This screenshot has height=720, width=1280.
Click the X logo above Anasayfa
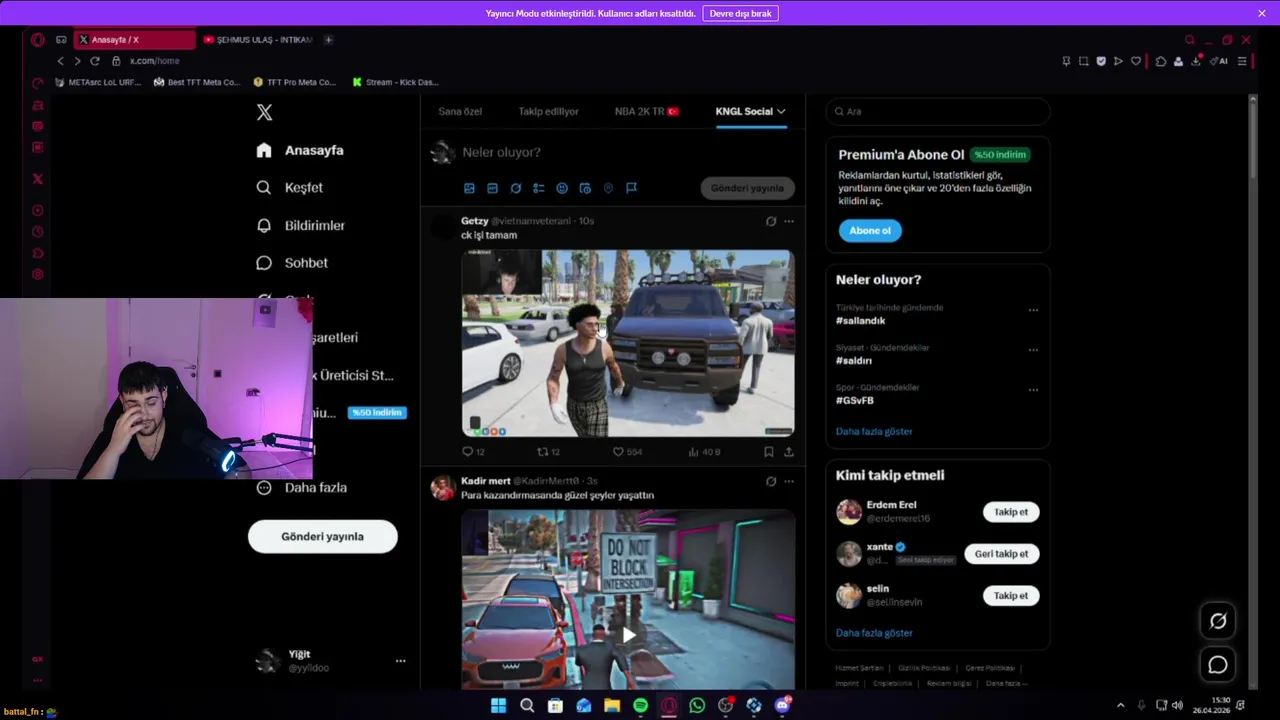click(x=264, y=112)
